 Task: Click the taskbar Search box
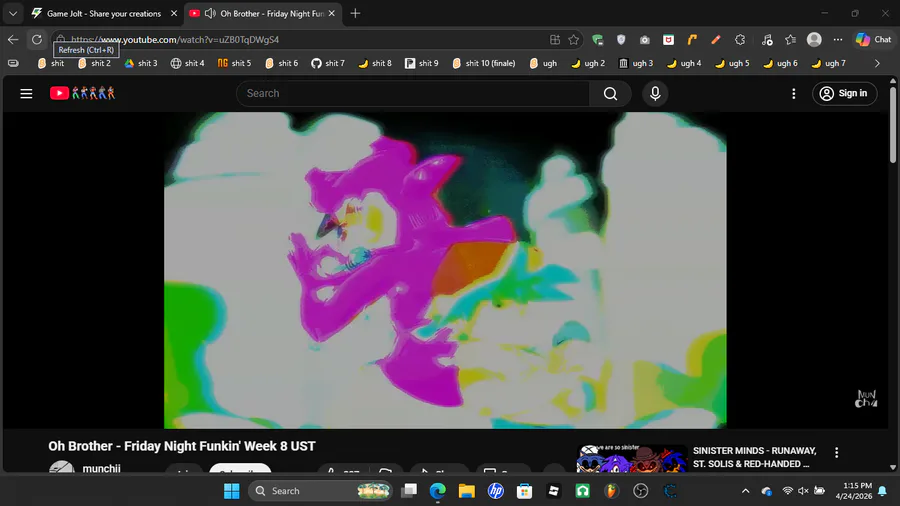click(320, 491)
